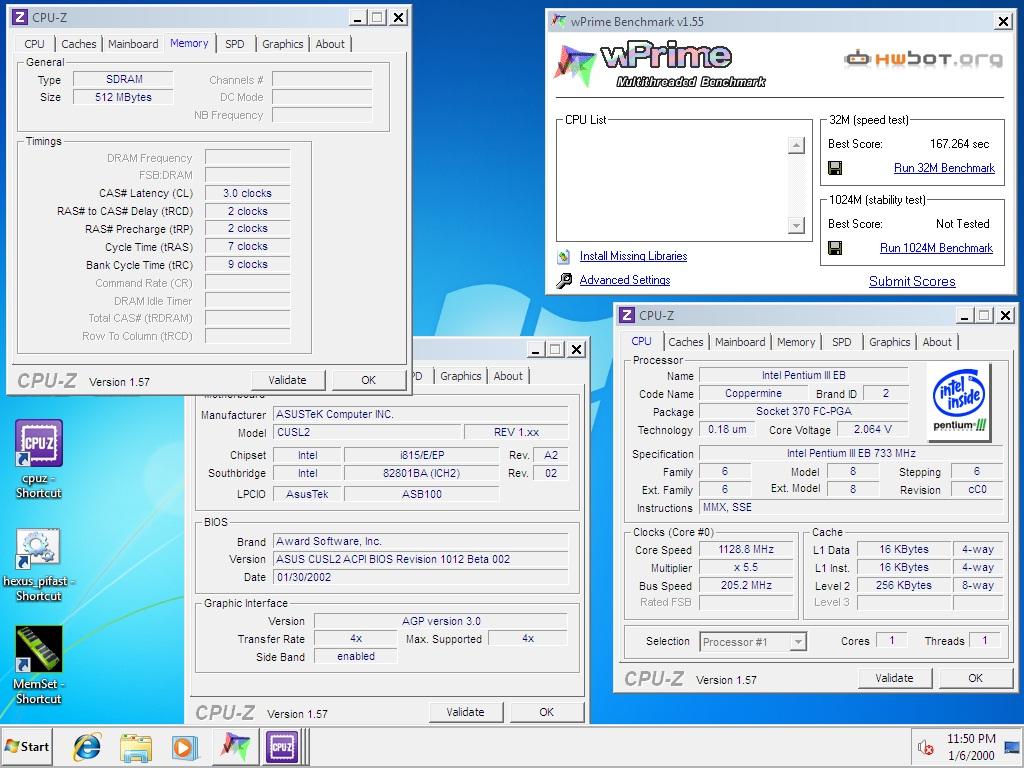Image resolution: width=1024 pixels, height=768 pixels.
Task: Click the CAS# Latency 3.0 clocks field
Action: coord(248,193)
